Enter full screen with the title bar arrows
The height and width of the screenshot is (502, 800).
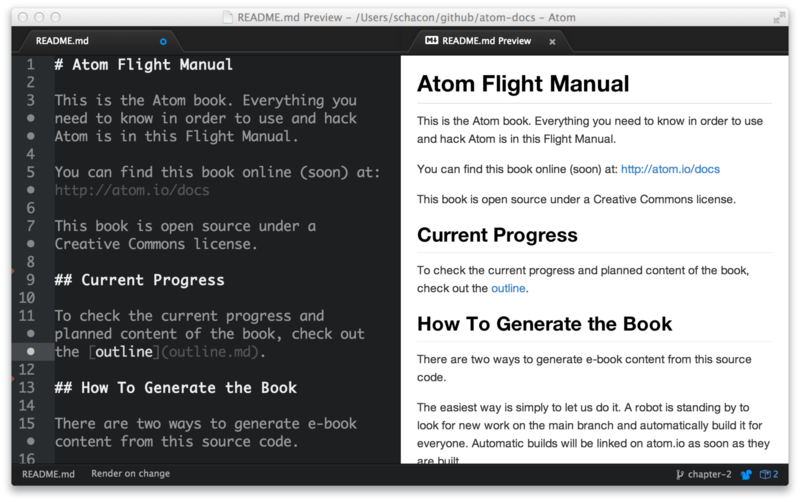click(x=779, y=17)
